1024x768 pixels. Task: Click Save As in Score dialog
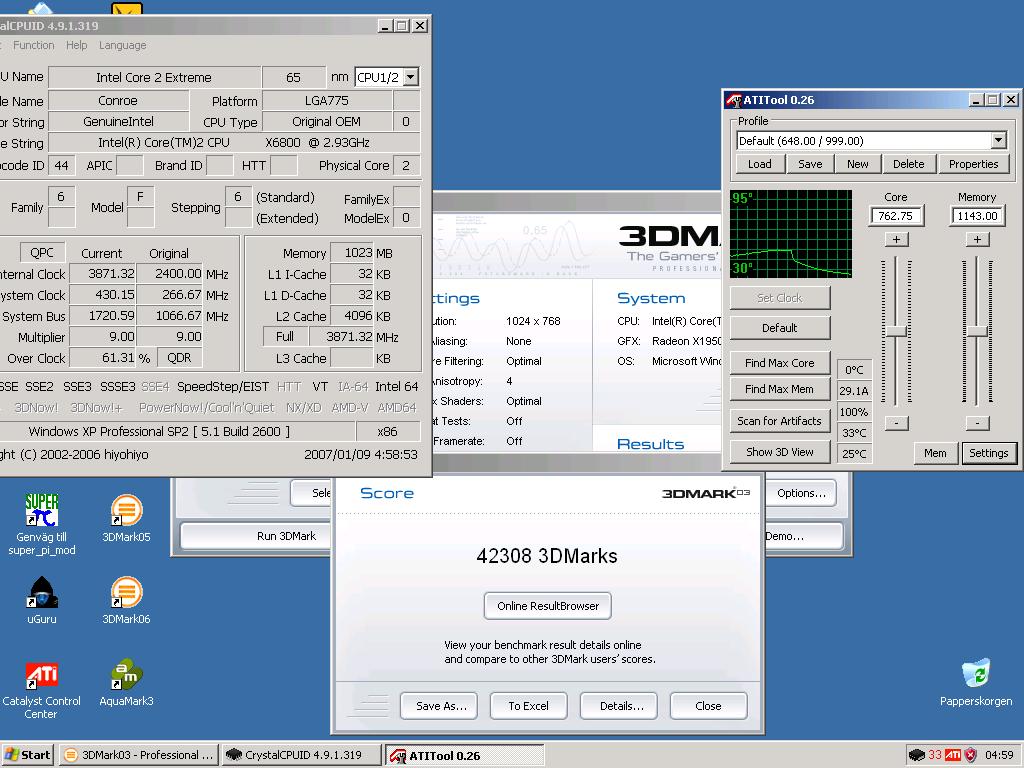[x=441, y=706]
